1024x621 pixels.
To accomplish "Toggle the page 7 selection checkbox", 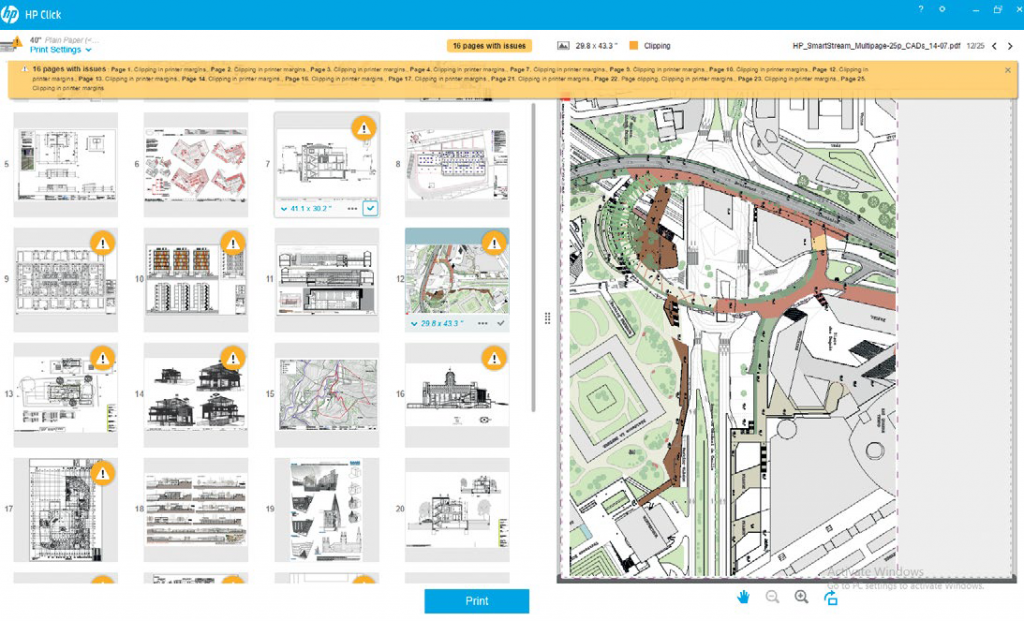I will coord(370,209).
